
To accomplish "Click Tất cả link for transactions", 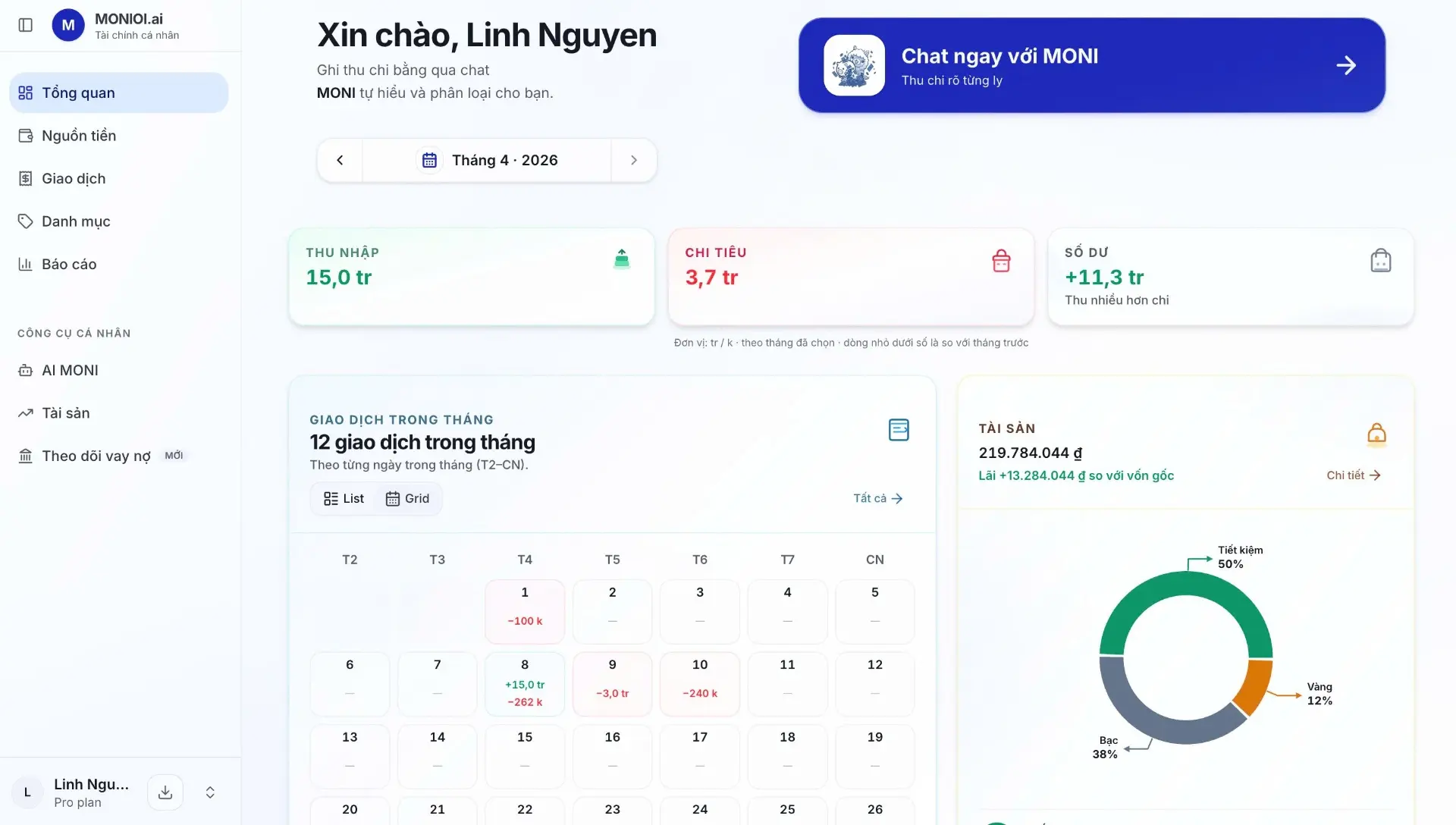I will point(878,498).
